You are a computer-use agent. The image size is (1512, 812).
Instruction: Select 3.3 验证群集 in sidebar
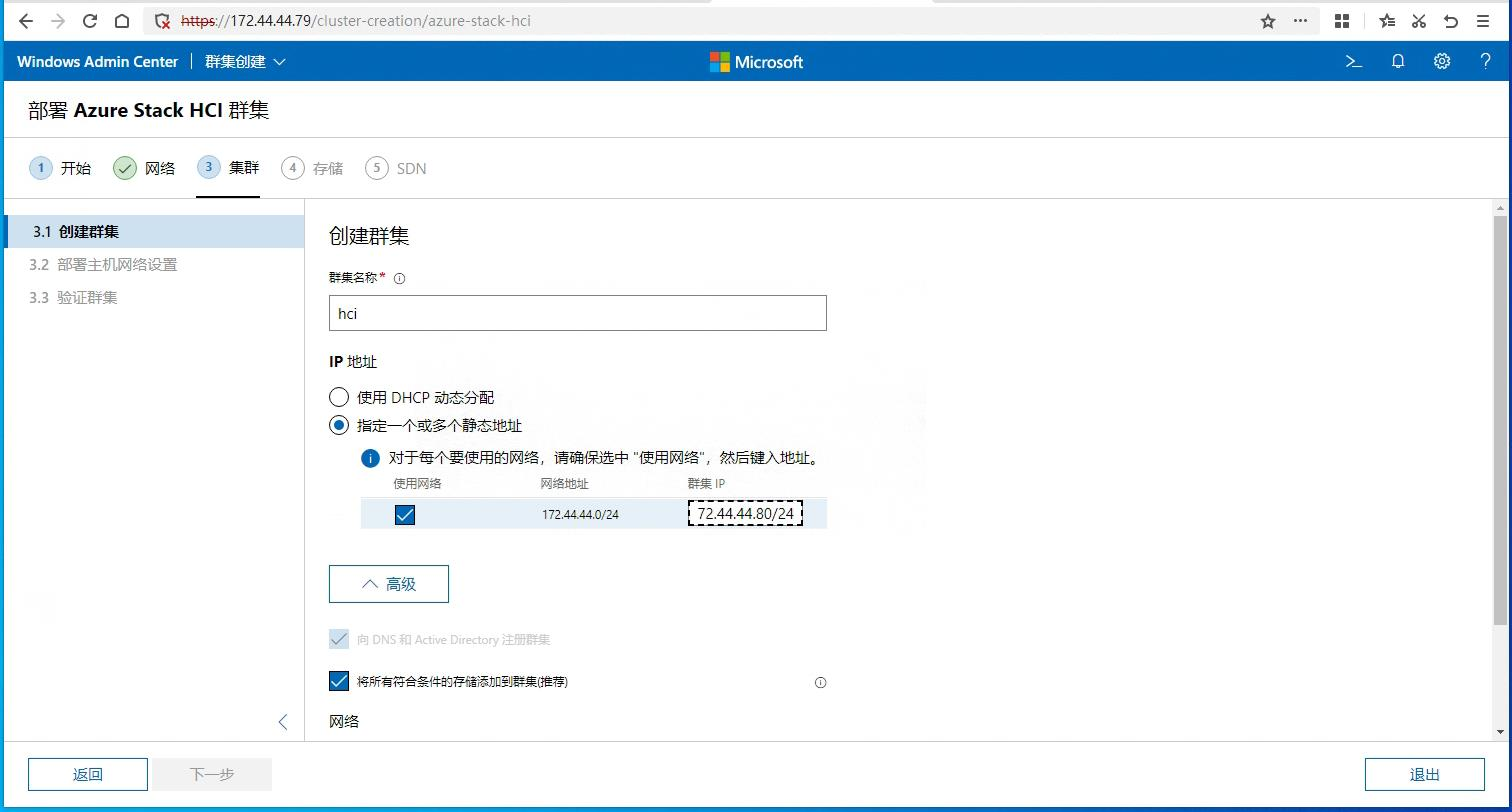[155, 297]
